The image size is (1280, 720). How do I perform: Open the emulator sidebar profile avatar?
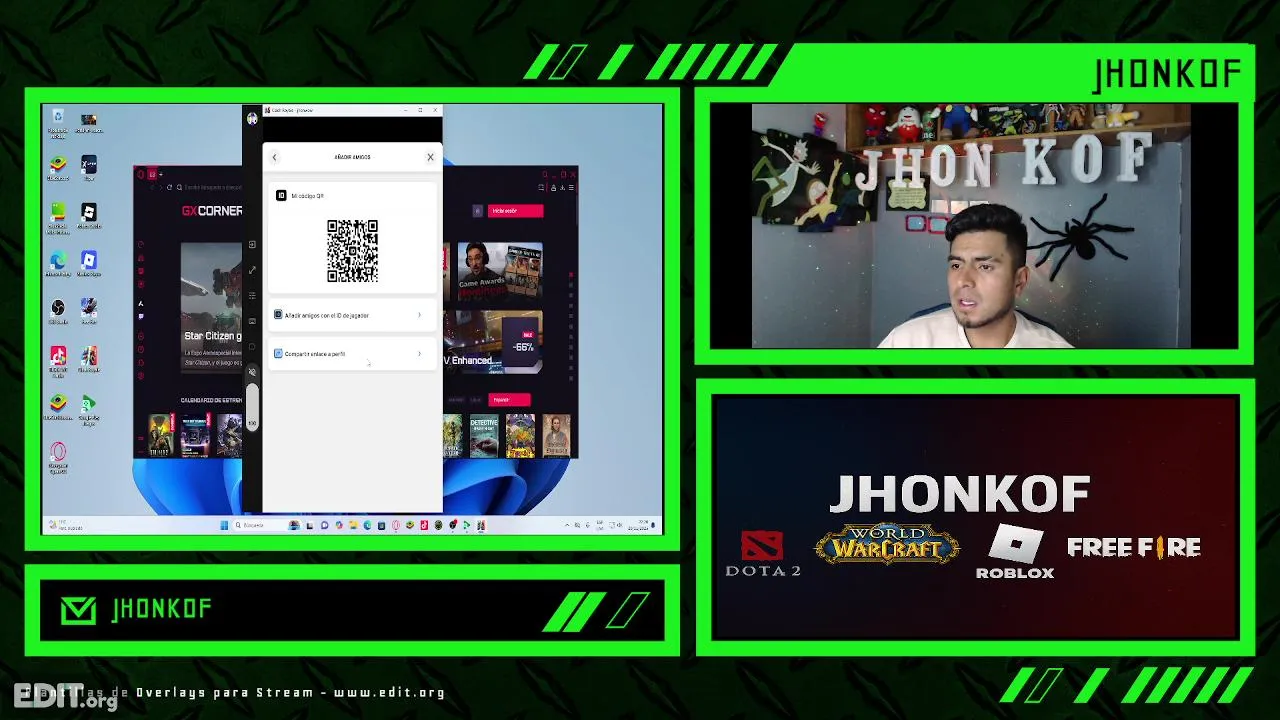pyautogui.click(x=252, y=118)
